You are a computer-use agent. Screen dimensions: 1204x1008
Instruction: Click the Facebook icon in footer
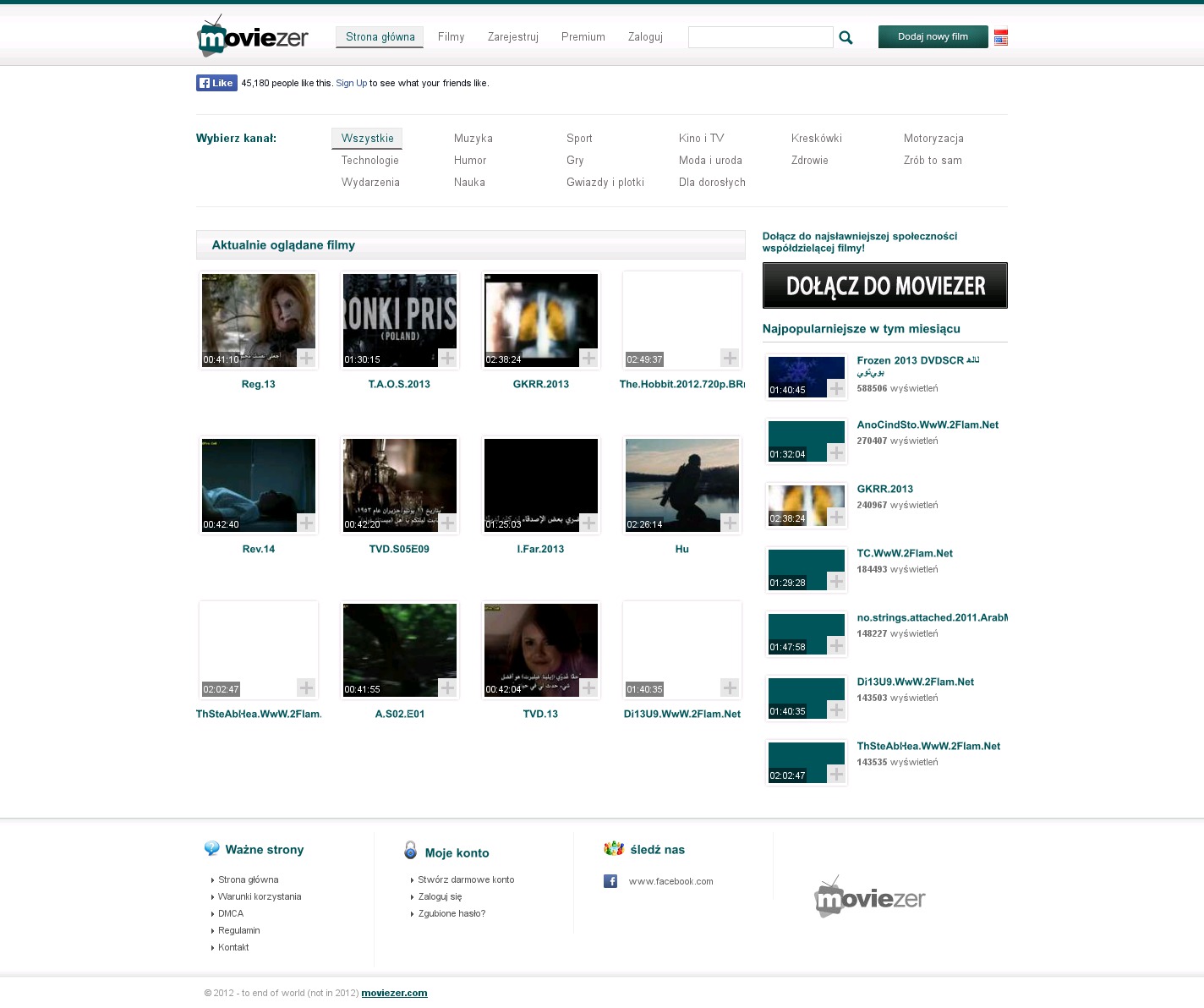pos(610,881)
